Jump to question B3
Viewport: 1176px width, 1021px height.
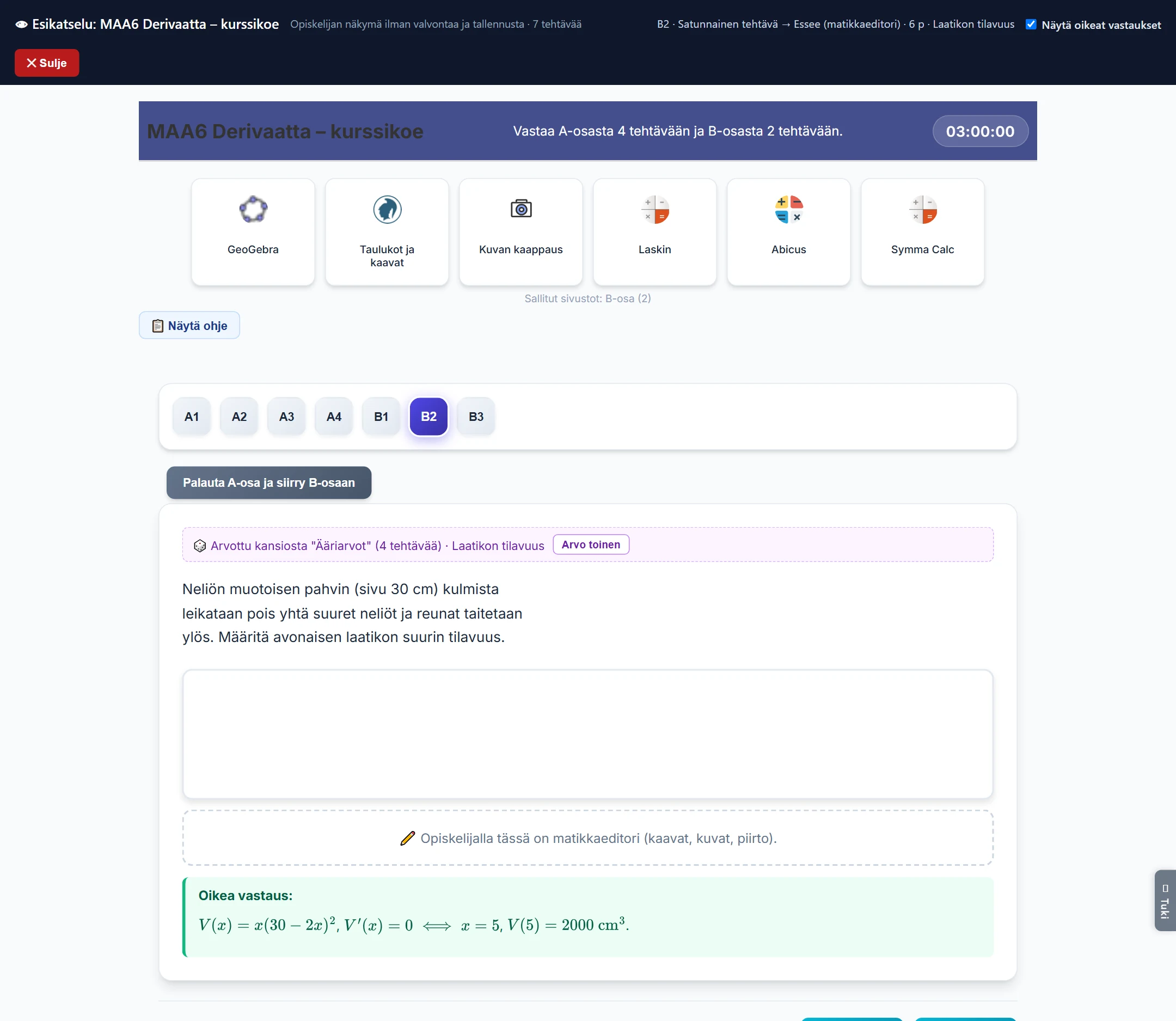click(476, 417)
